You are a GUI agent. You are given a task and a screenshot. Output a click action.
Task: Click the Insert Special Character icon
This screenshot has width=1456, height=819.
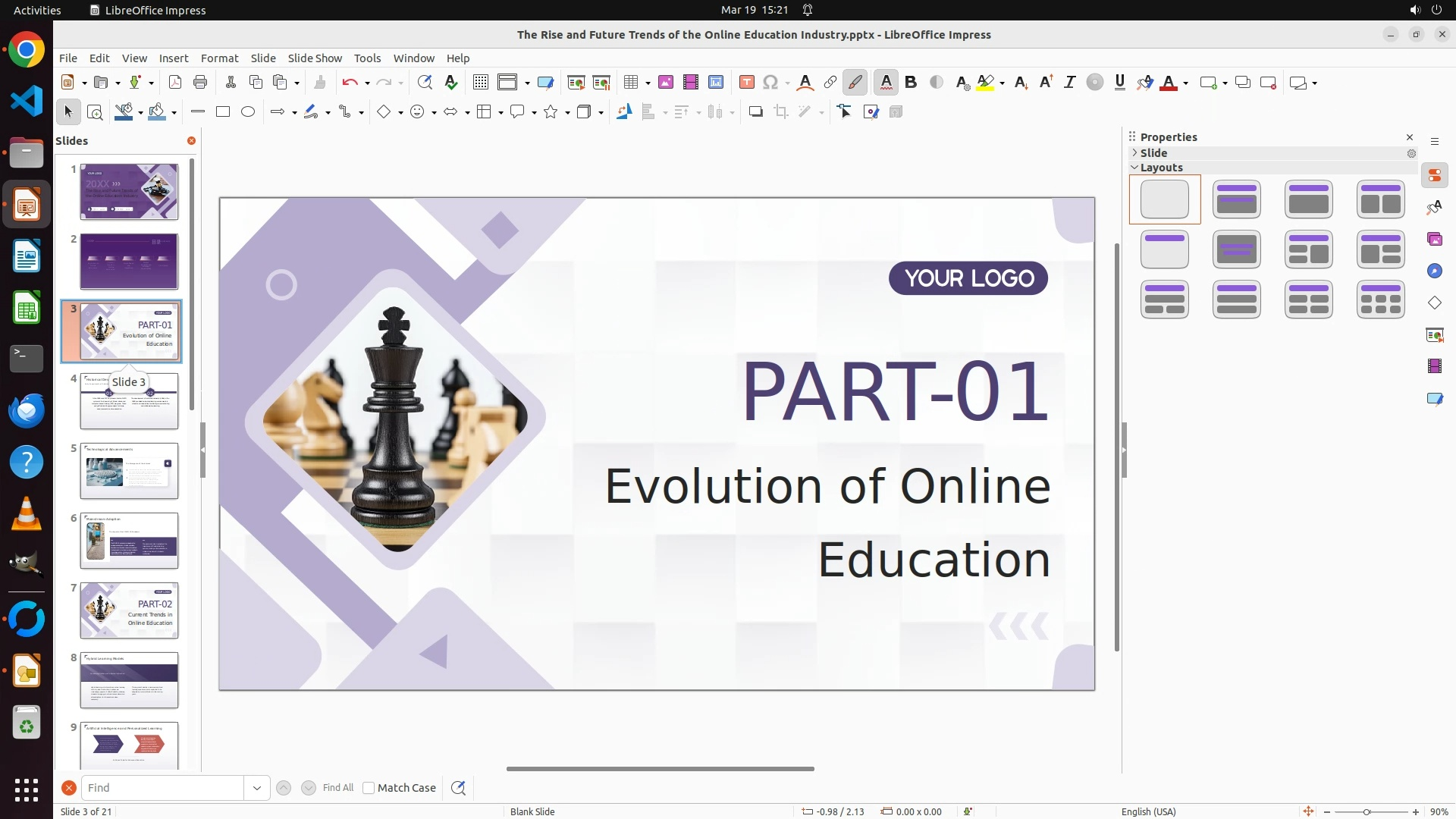770,83
